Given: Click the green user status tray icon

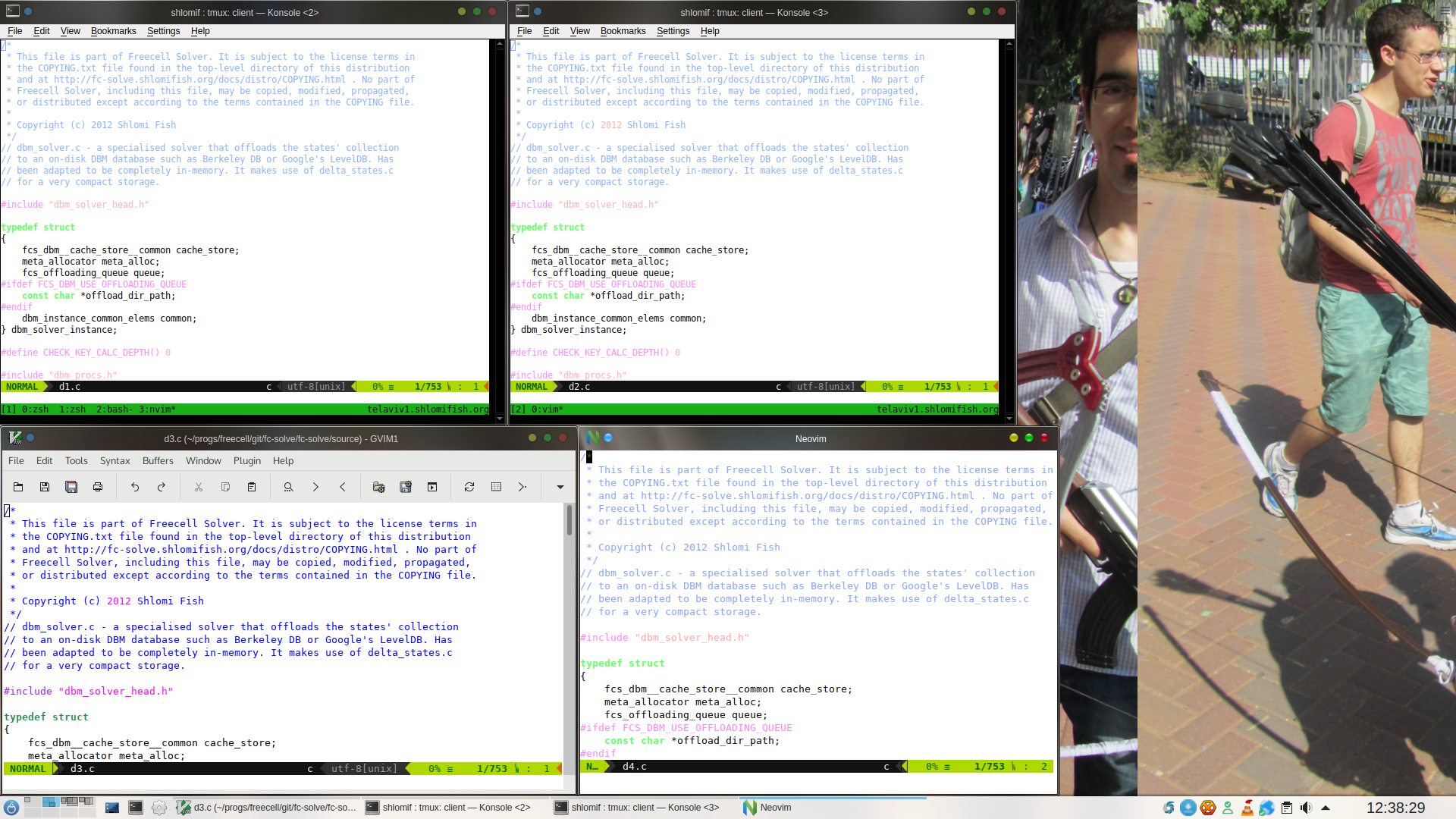Looking at the screenshot, I should (1228, 808).
